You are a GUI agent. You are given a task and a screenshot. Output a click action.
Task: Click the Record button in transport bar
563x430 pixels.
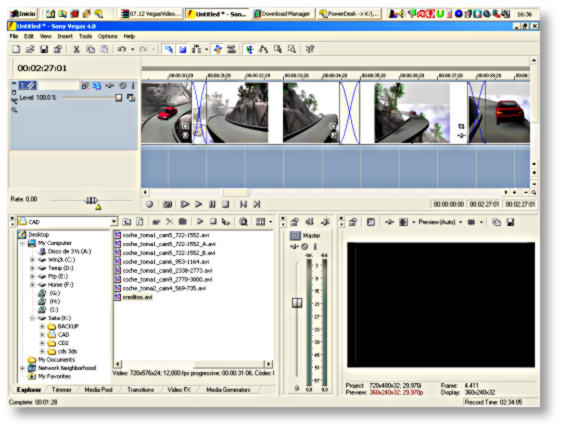[150, 204]
